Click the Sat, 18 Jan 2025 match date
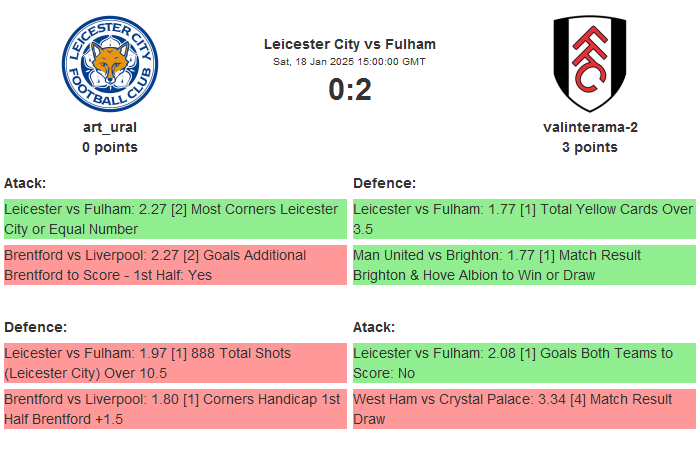The width and height of the screenshot is (700, 460). pyautogui.click(x=350, y=61)
